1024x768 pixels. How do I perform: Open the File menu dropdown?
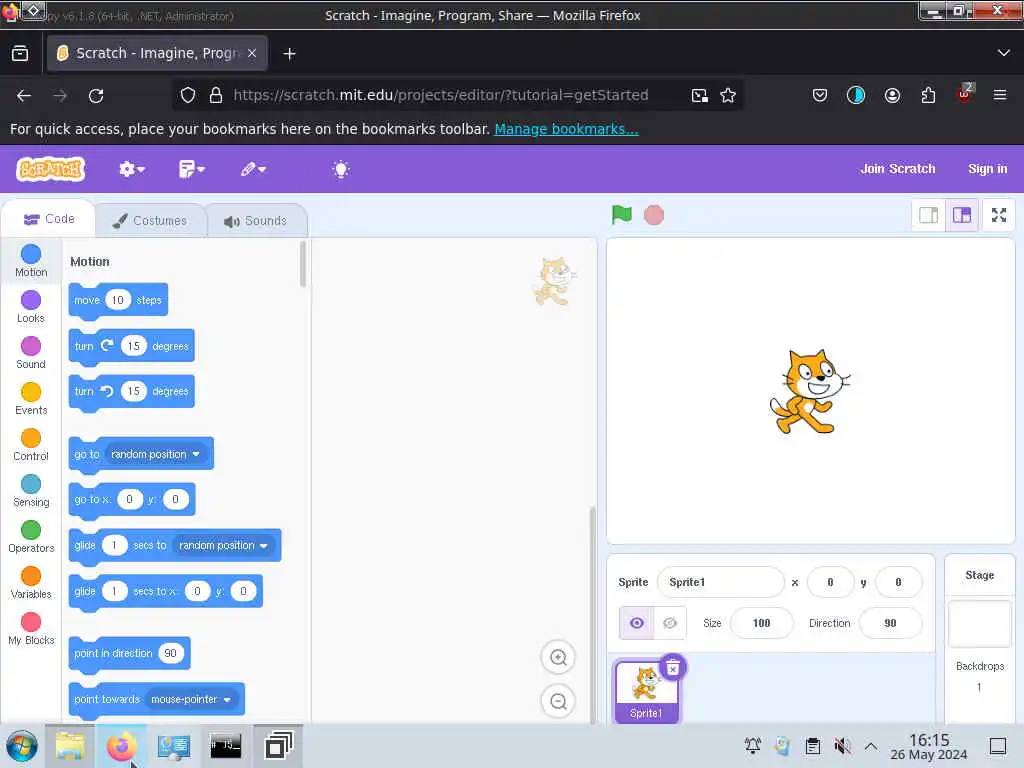click(192, 169)
